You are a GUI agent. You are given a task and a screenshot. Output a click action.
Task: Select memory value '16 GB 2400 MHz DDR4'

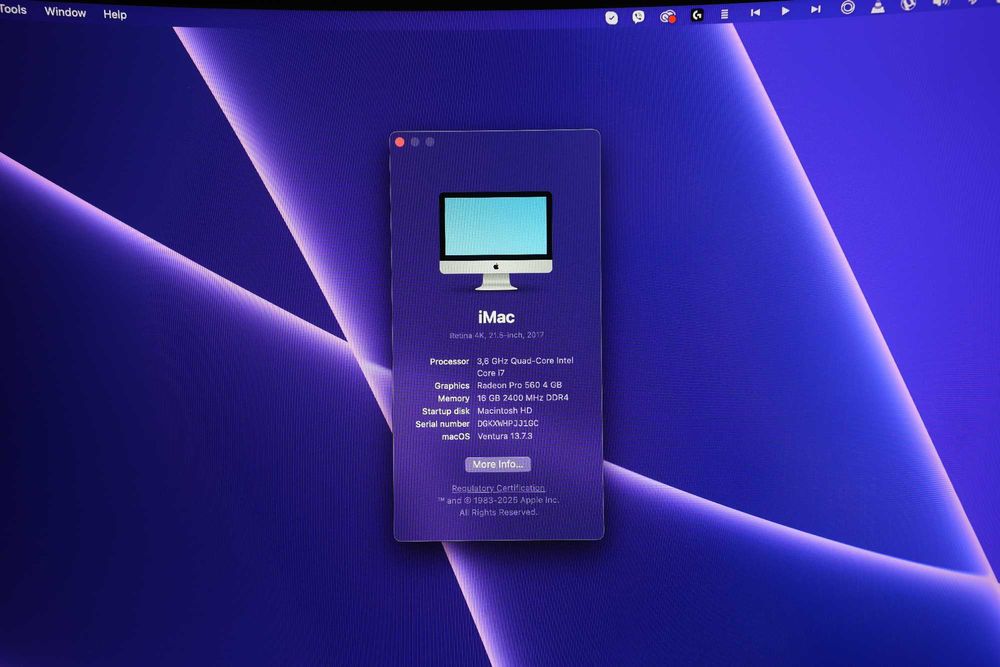522,398
